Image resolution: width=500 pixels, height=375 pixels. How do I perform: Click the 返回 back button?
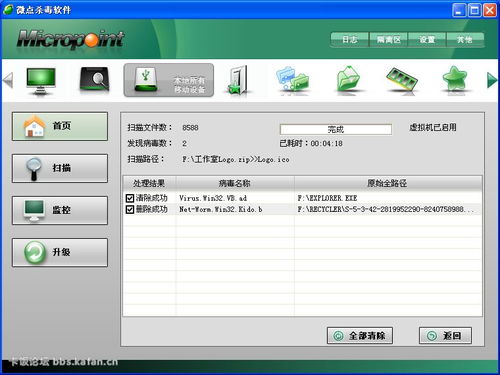click(445, 335)
